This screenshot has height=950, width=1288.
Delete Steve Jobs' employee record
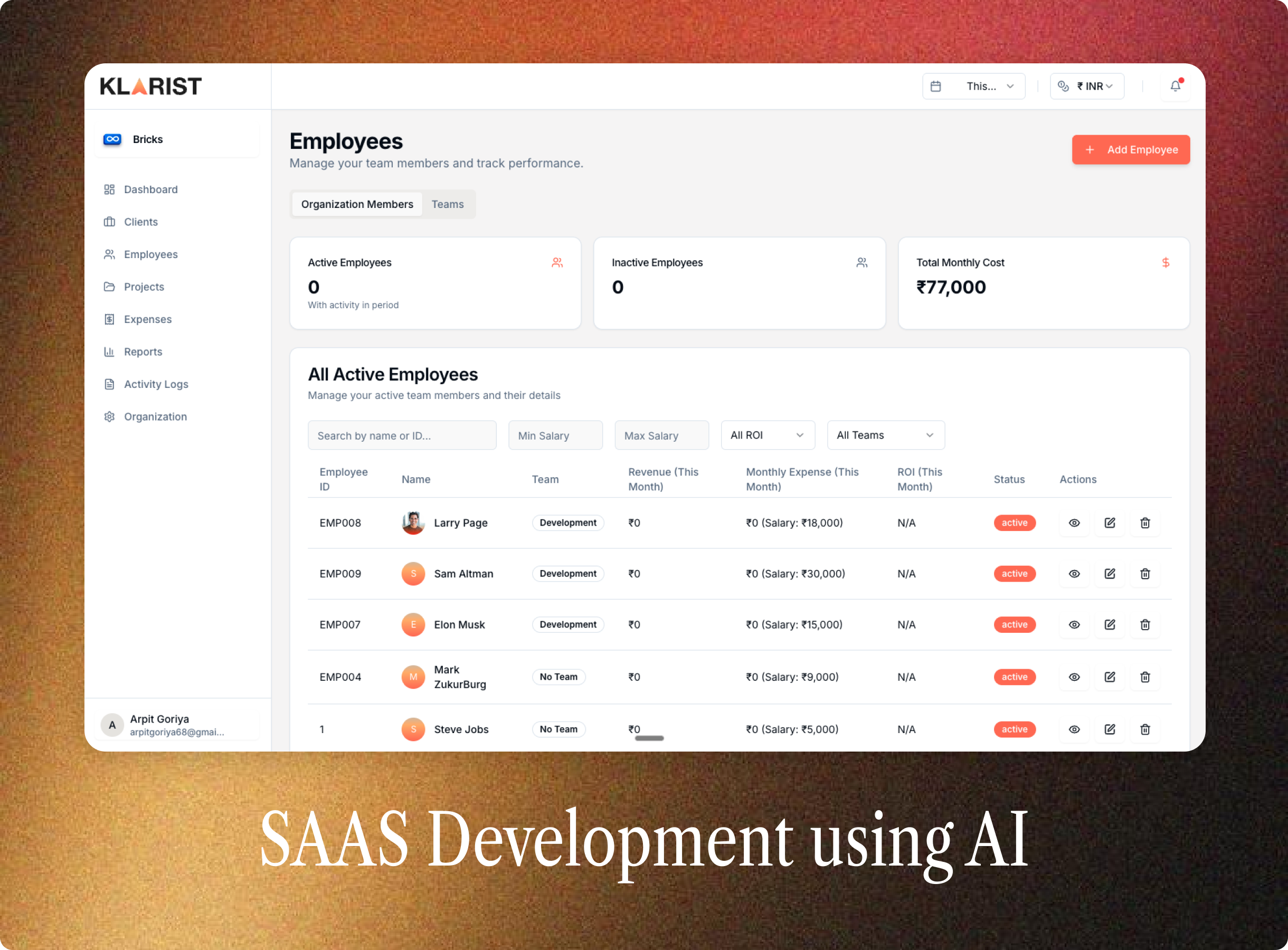point(1145,729)
